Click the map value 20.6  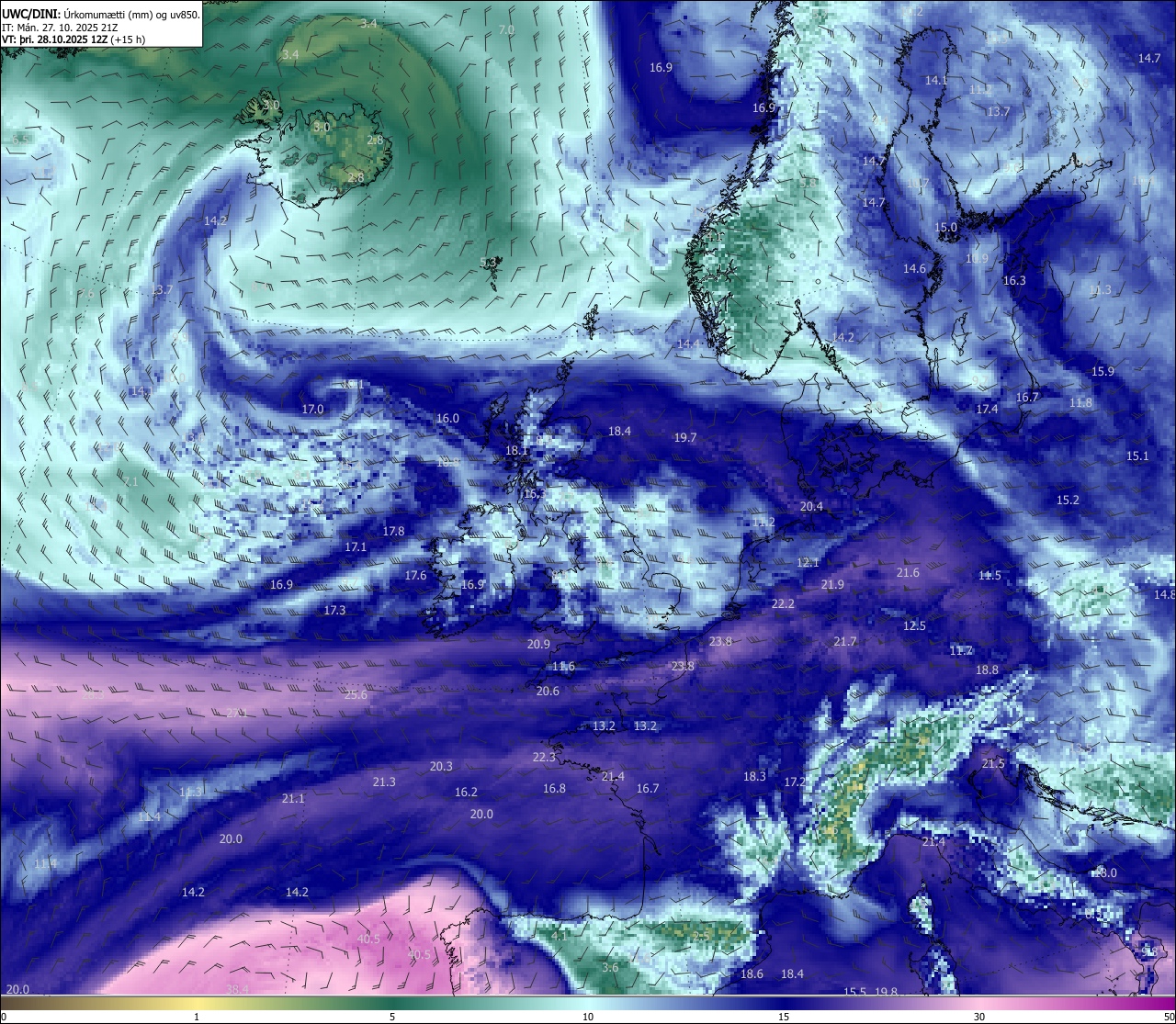(x=548, y=691)
